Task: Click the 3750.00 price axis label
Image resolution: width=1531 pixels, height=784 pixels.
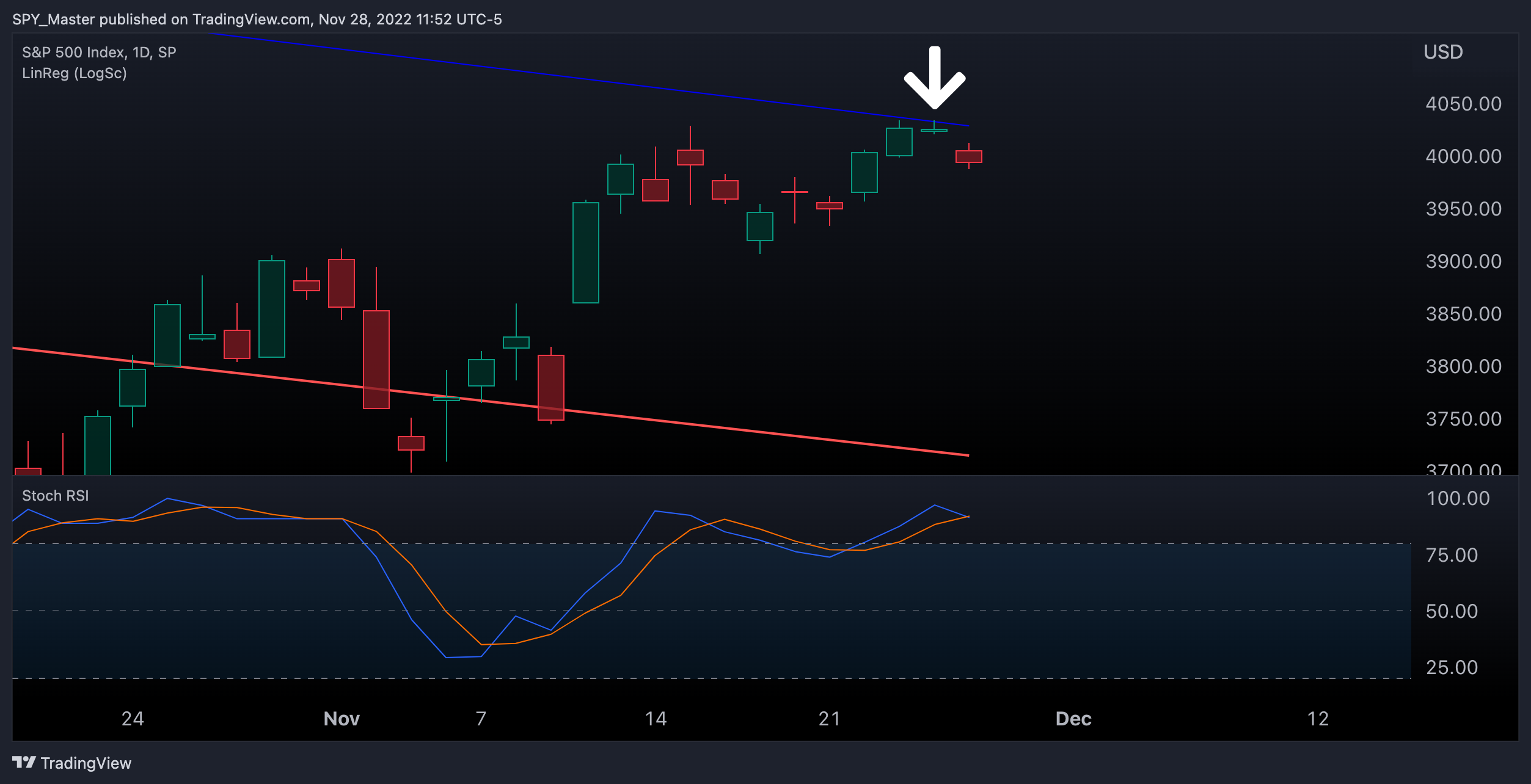Action: 1463,419
